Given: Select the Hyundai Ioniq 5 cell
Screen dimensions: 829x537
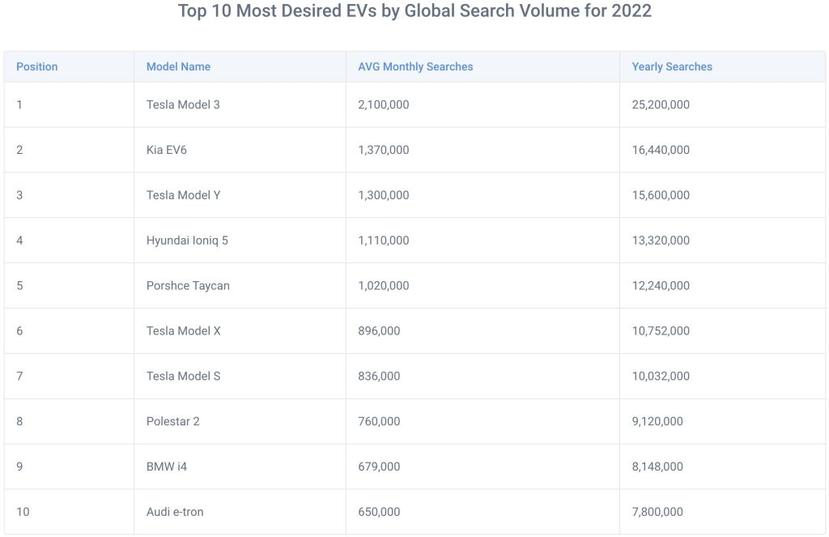Looking at the screenshot, I should pos(187,240).
